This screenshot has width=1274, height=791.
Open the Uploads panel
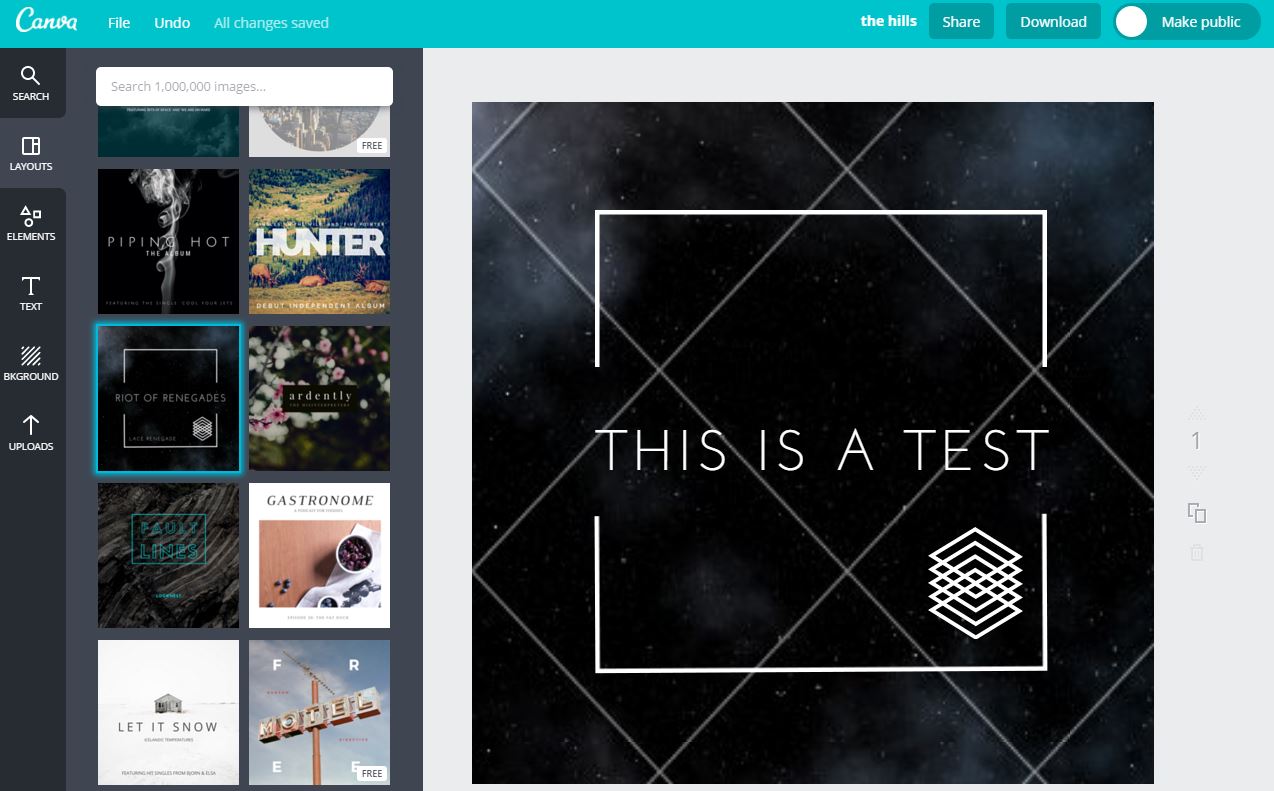31,433
